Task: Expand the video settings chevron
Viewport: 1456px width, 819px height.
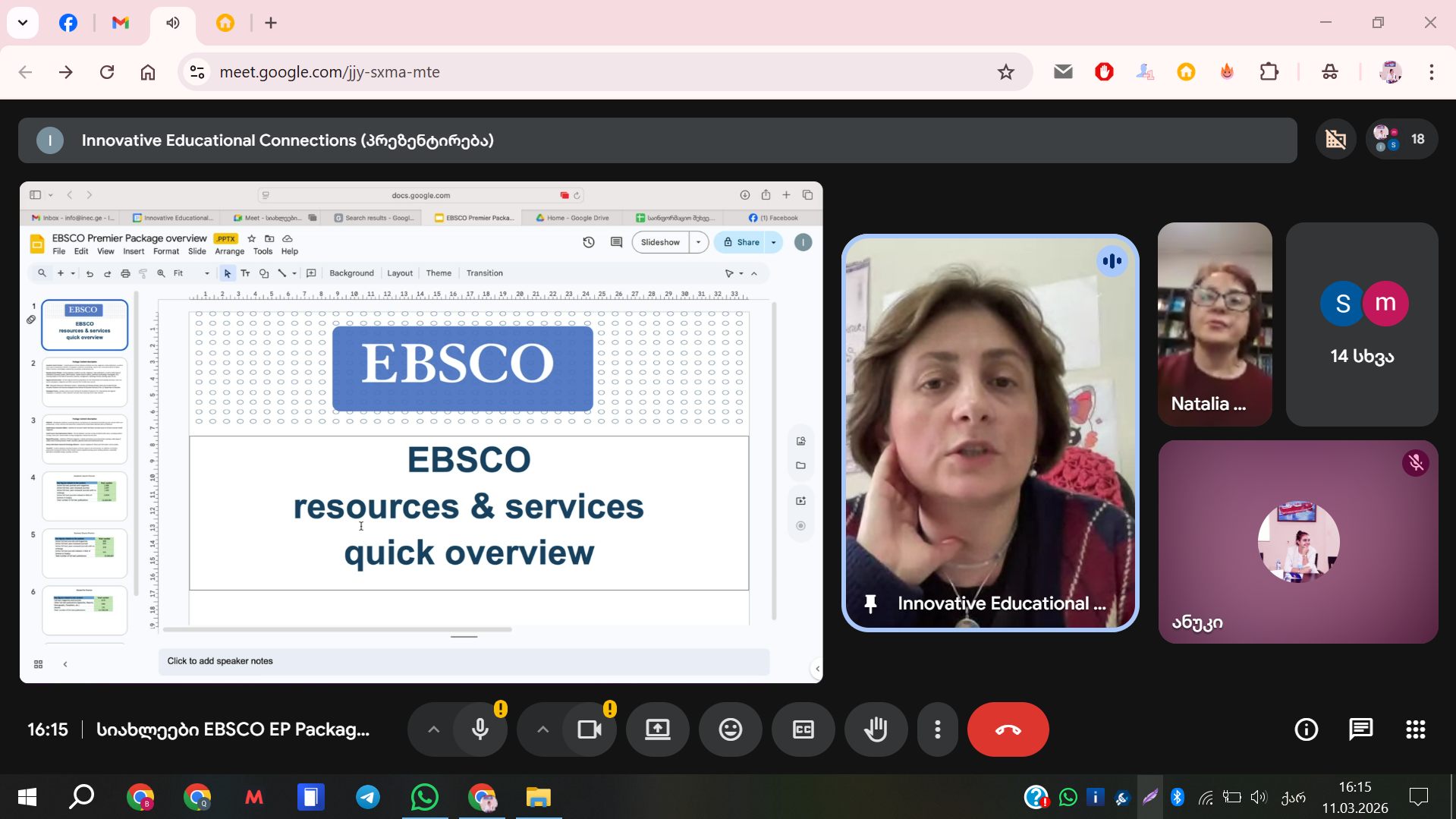Action: coord(542,729)
